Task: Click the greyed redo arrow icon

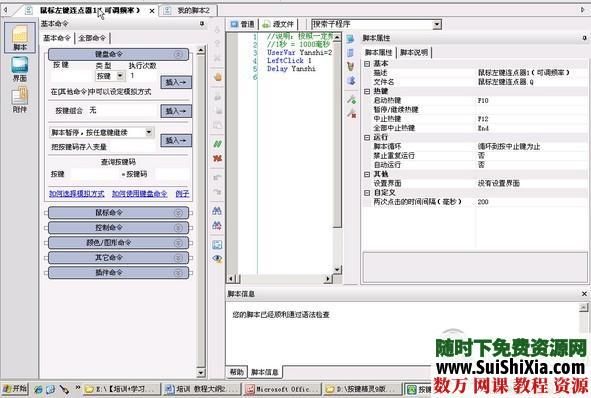Action: [x=217, y=192]
